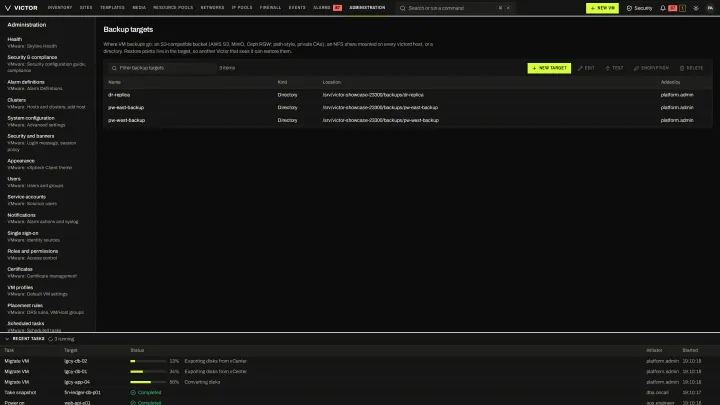This screenshot has height=405, width=720.
Task: Open the IP Pools menu
Action: 242,8
